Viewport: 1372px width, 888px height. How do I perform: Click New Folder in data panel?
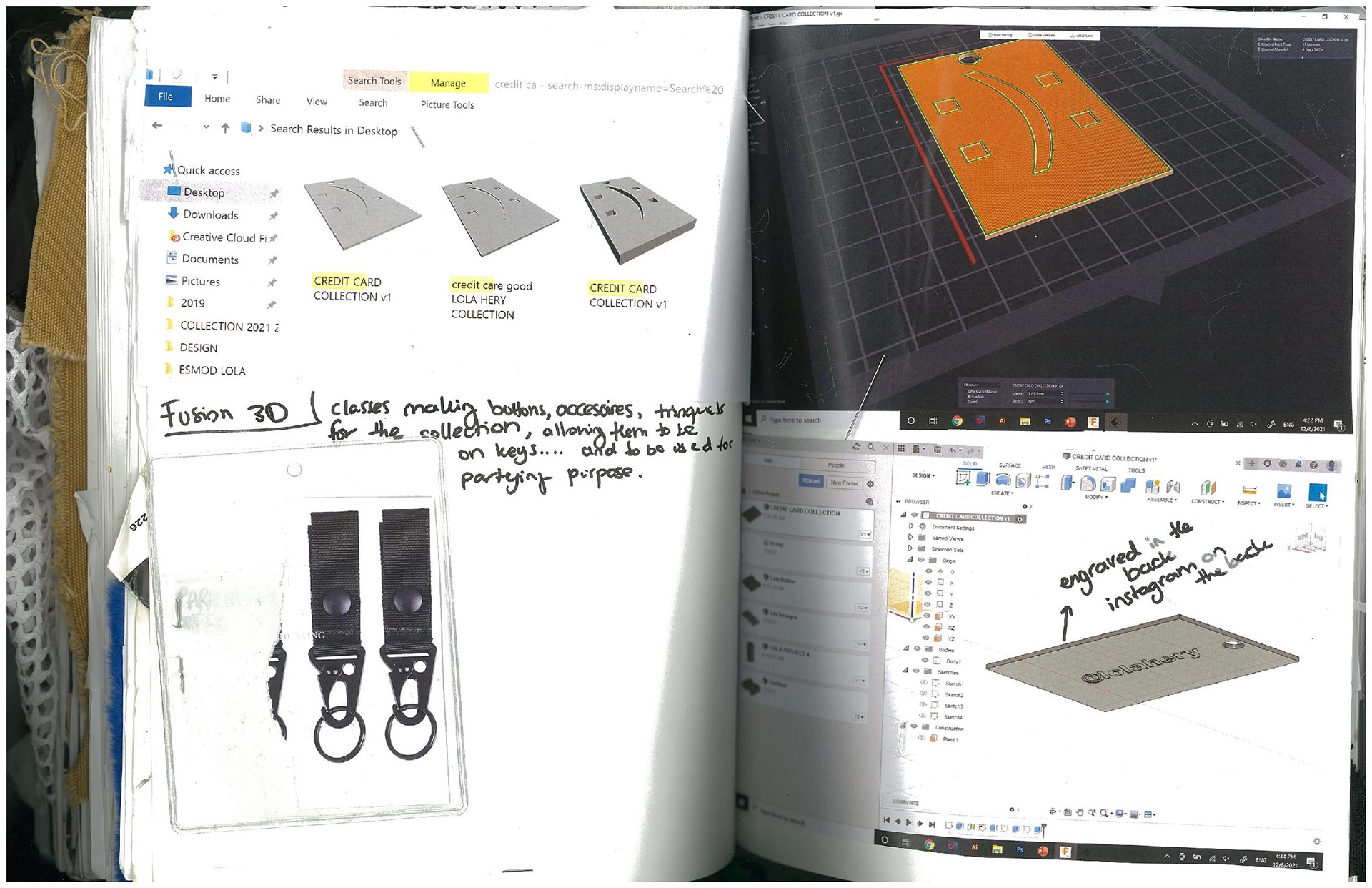(x=844, y=483)
